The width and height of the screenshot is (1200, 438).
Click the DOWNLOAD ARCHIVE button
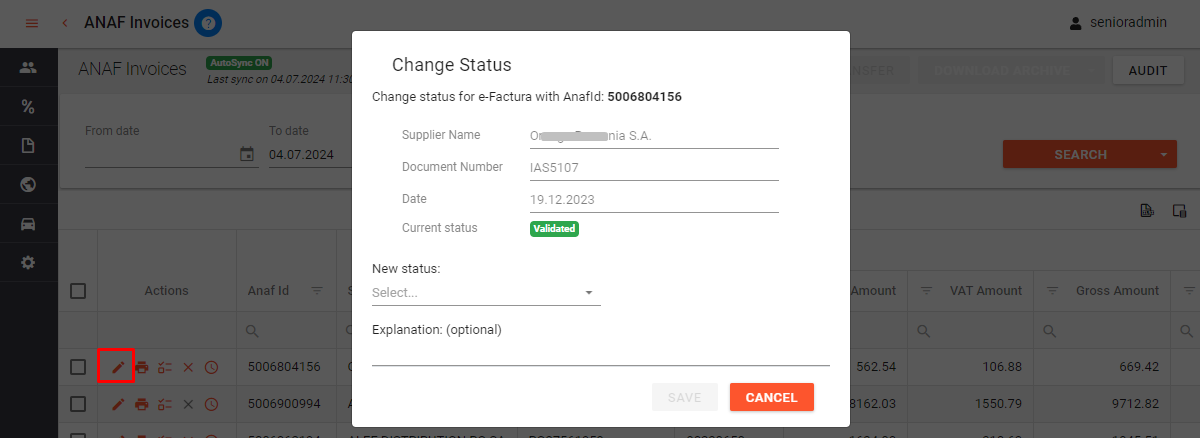click(1003, 71)
